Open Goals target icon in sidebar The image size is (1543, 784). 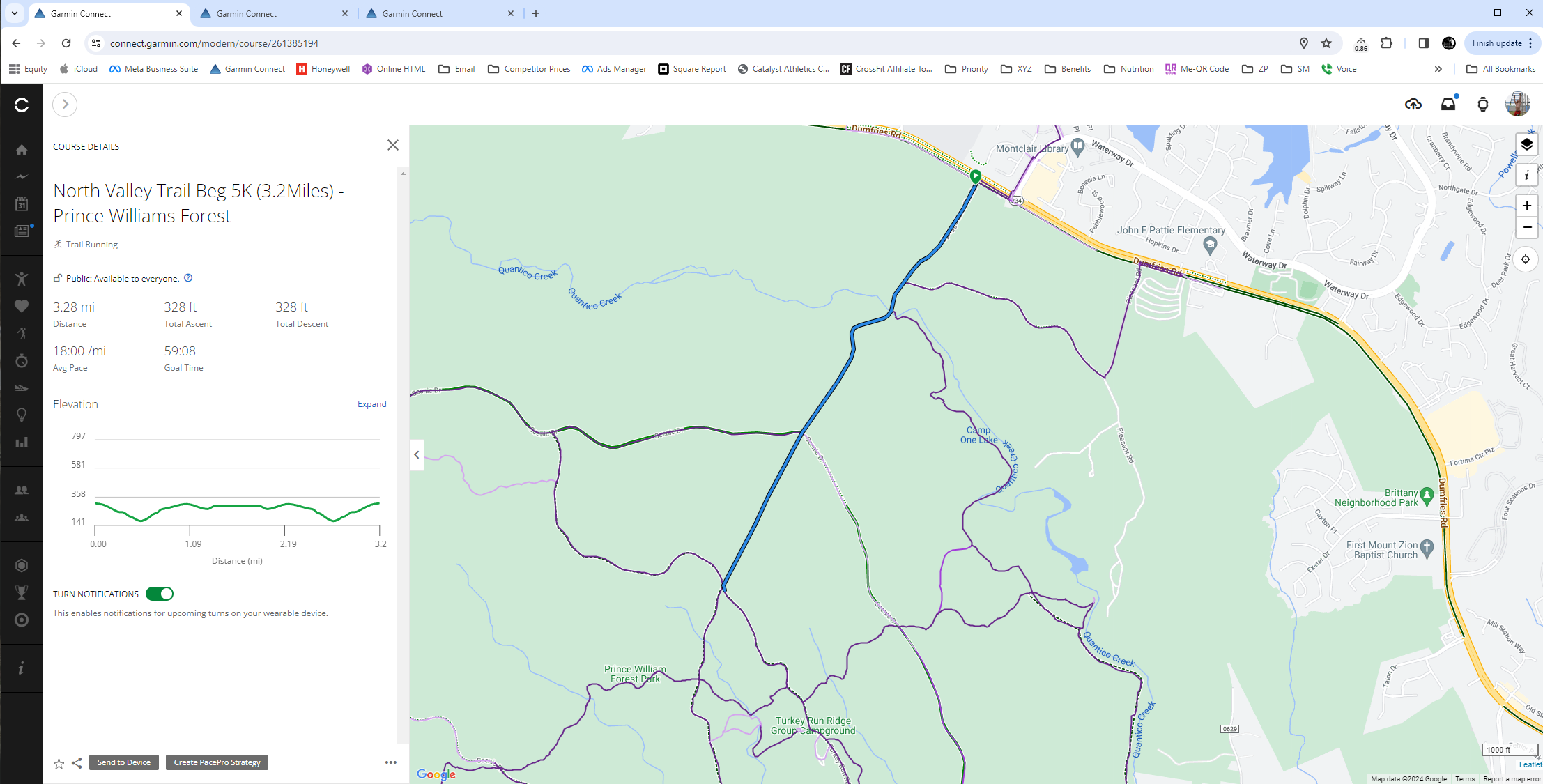tap(22, 620)
